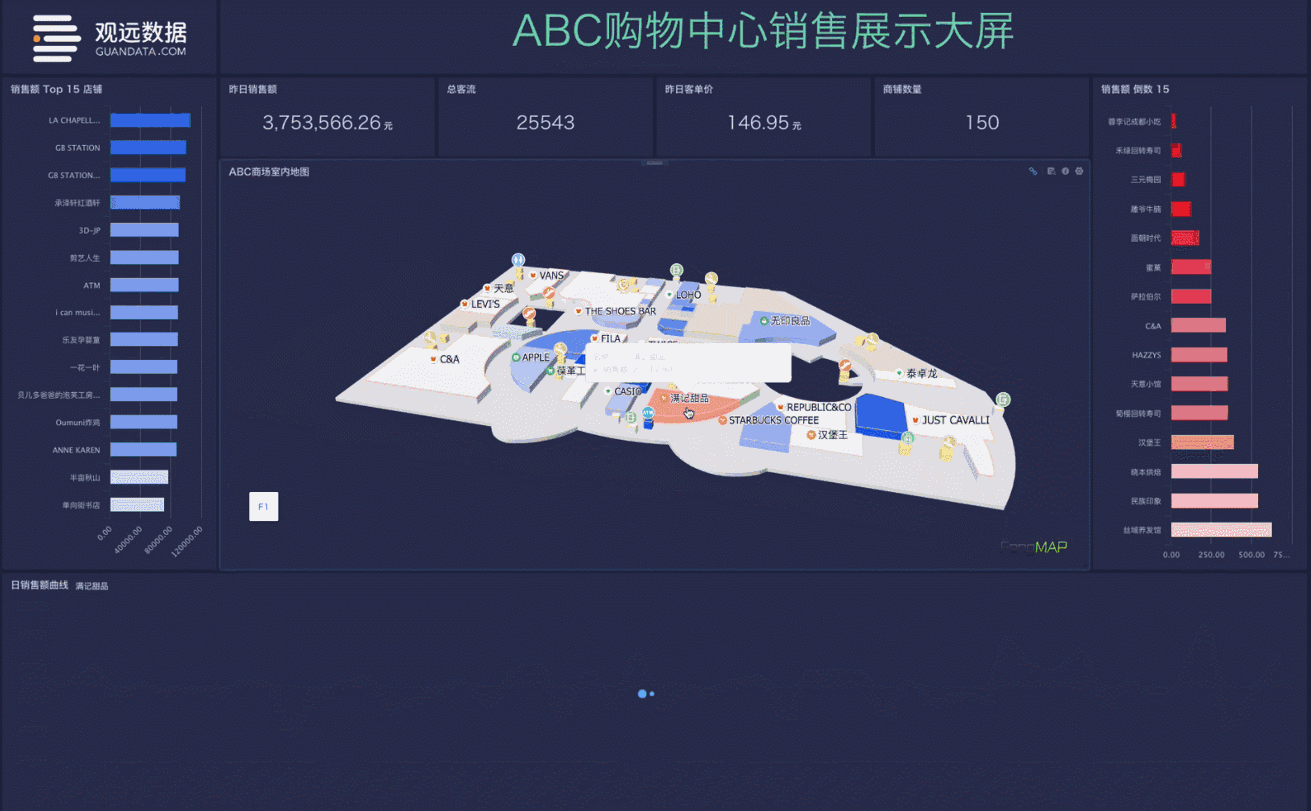The image size is (1311, 811).
Task: Click the link icon in map card toolbar
Action: click(x=1033, y=171)
